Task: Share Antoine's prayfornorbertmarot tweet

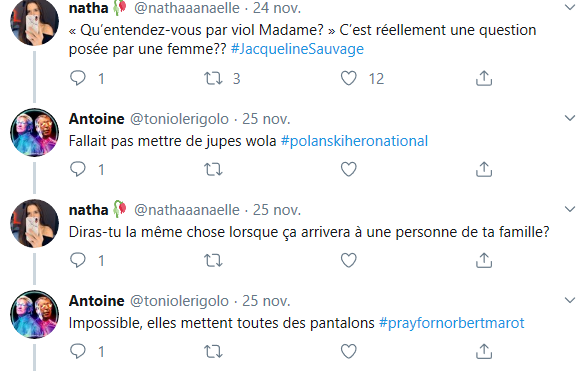Action: pyautogui.click(x=484, y=351)
